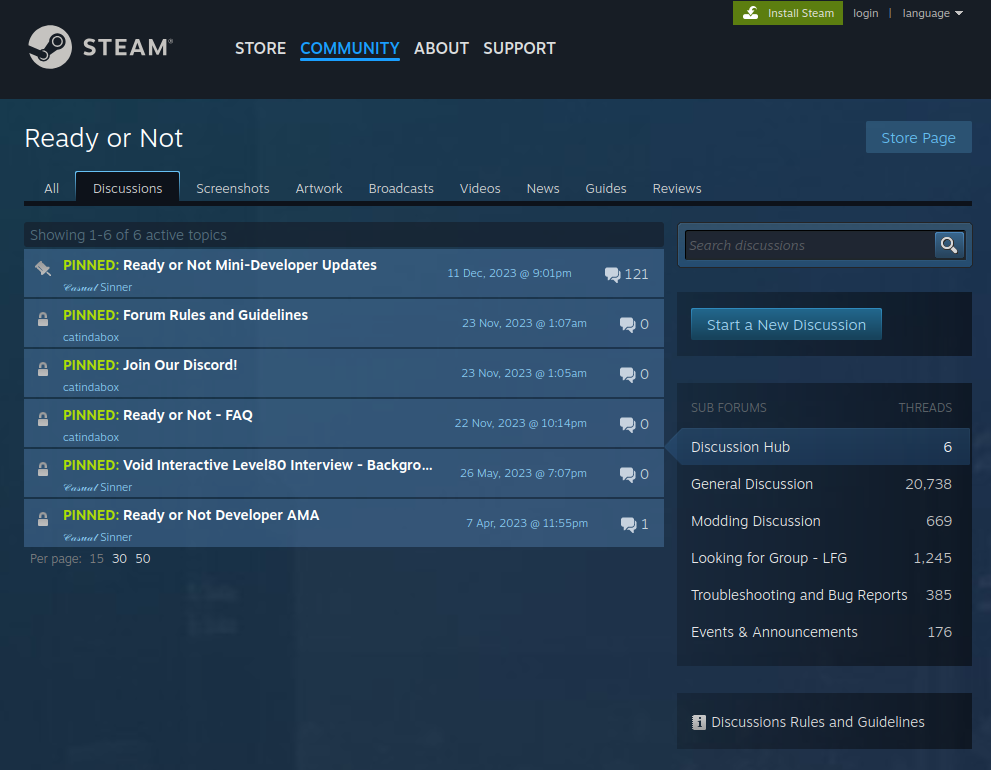Click the 11 Dec, 2023 @ 9:01pm timestamp
991x770 pixels.
tap(509, 273)
